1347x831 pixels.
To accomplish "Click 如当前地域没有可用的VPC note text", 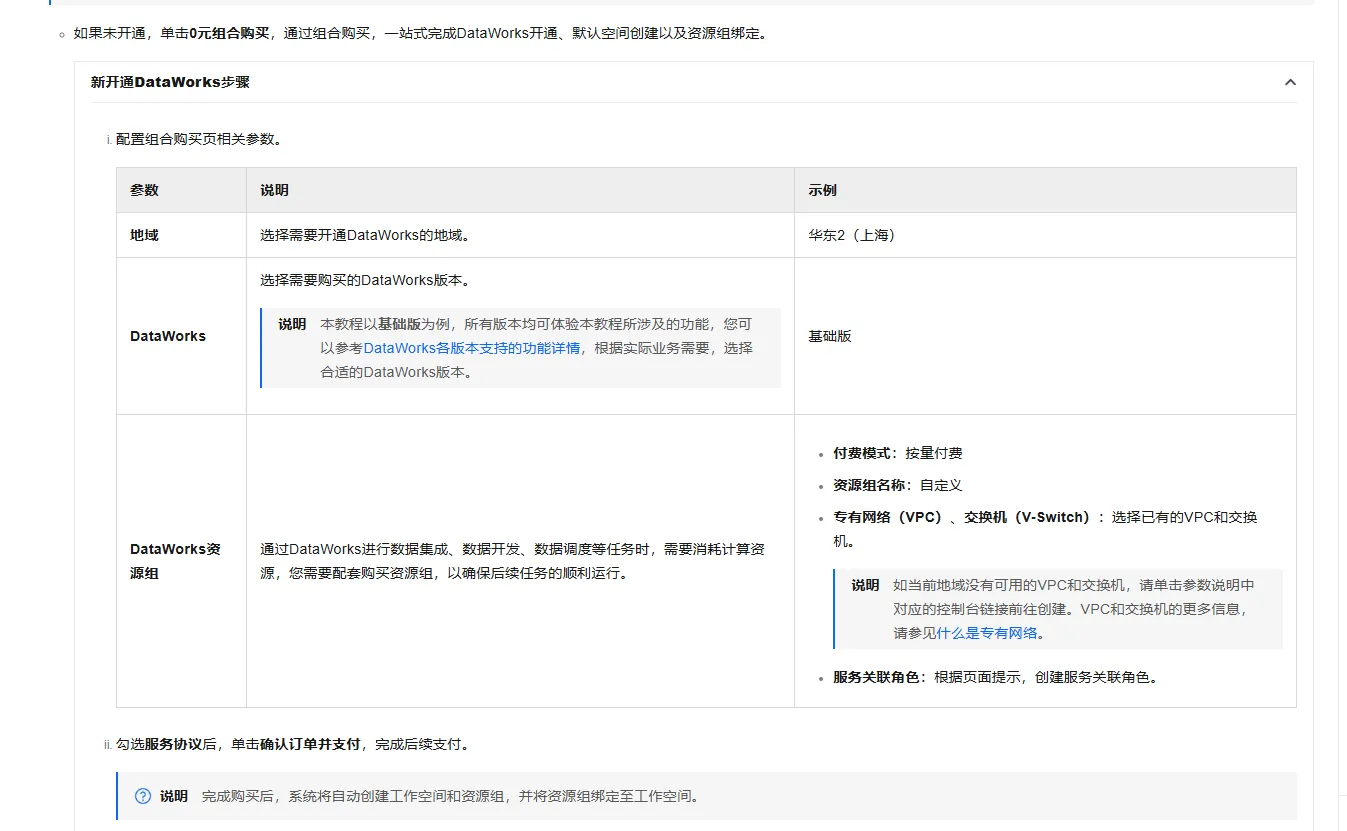I will tap(1073, 609).
